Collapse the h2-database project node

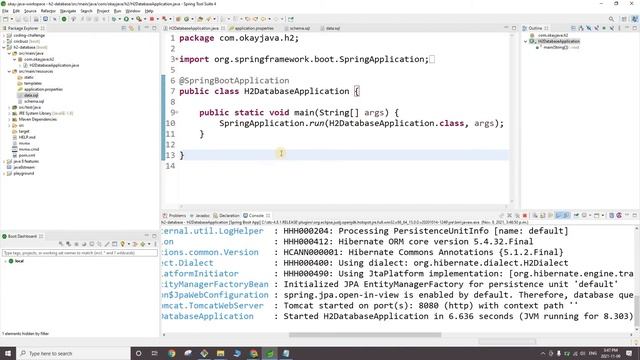pos(4,47)
